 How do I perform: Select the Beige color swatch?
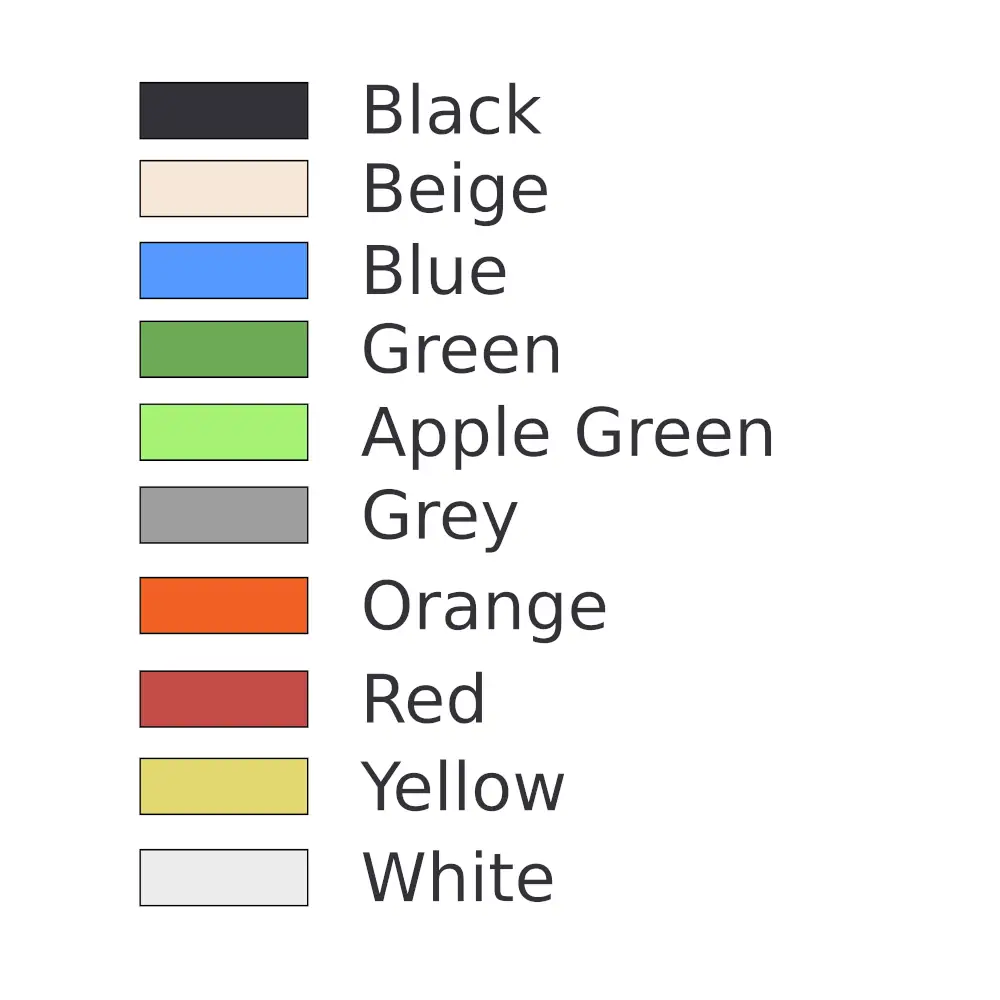pyautogui.click(x=224, y=189)
